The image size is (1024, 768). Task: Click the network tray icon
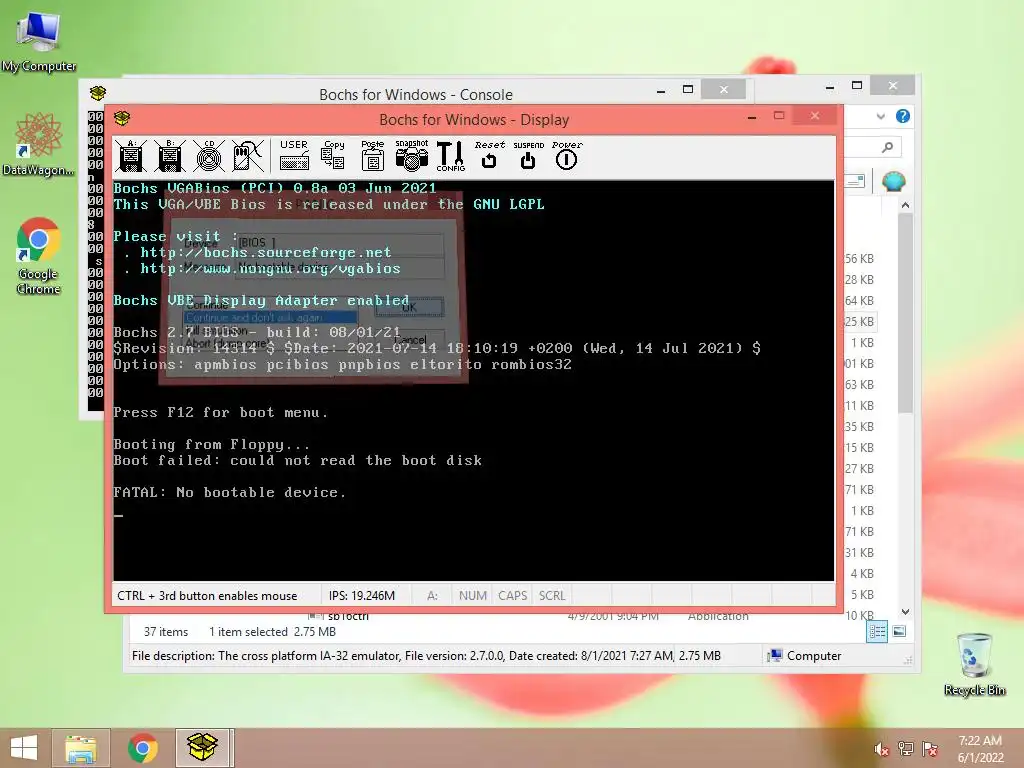(x=906, y=749)
